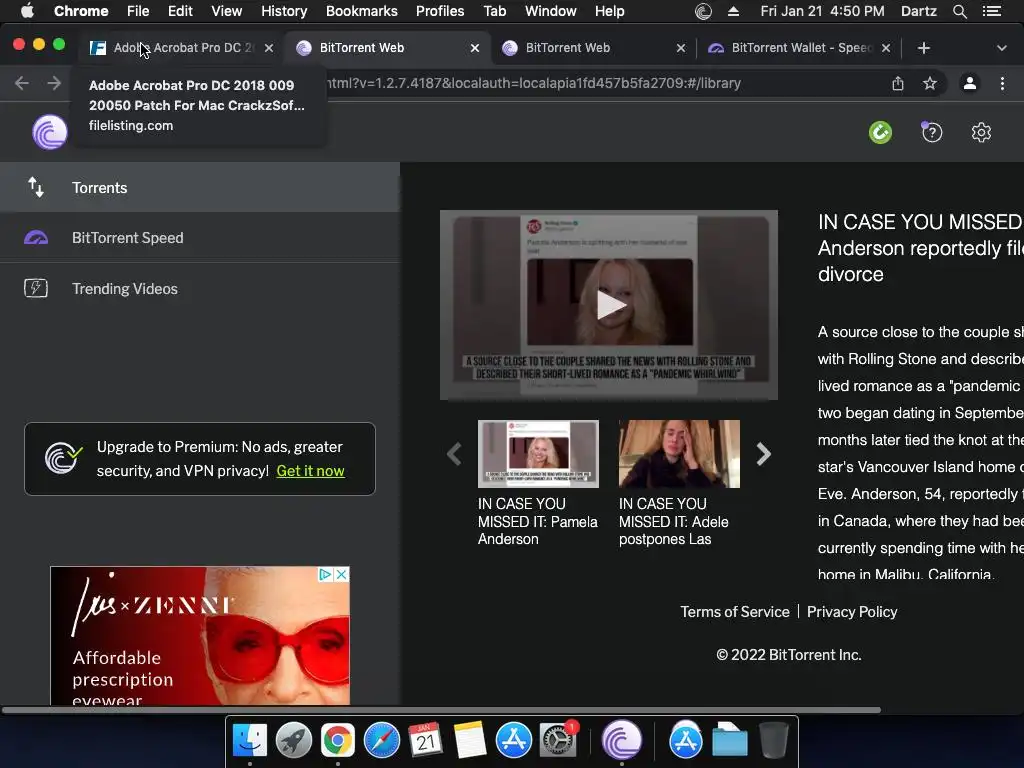The height and width of the screenshot is (768, 1024).
Task: Click the AdChoices info icon on the ad
Action: pos(326,574)
